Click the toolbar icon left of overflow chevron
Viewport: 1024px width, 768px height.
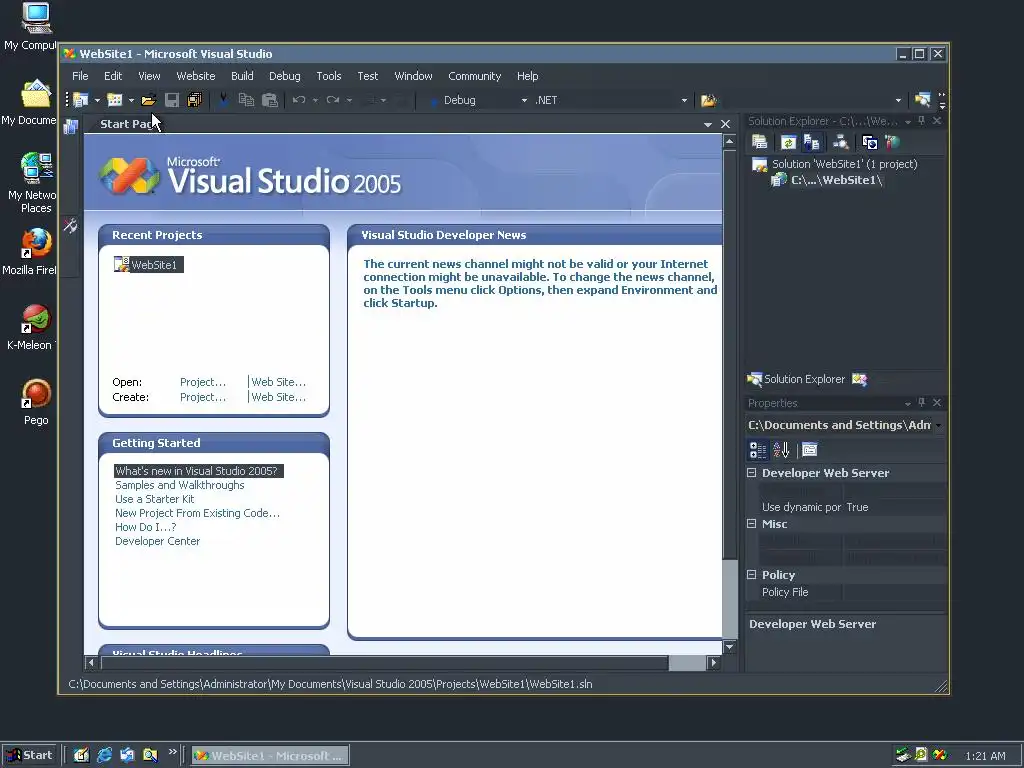pyautogui.click(x=922, y=100)
